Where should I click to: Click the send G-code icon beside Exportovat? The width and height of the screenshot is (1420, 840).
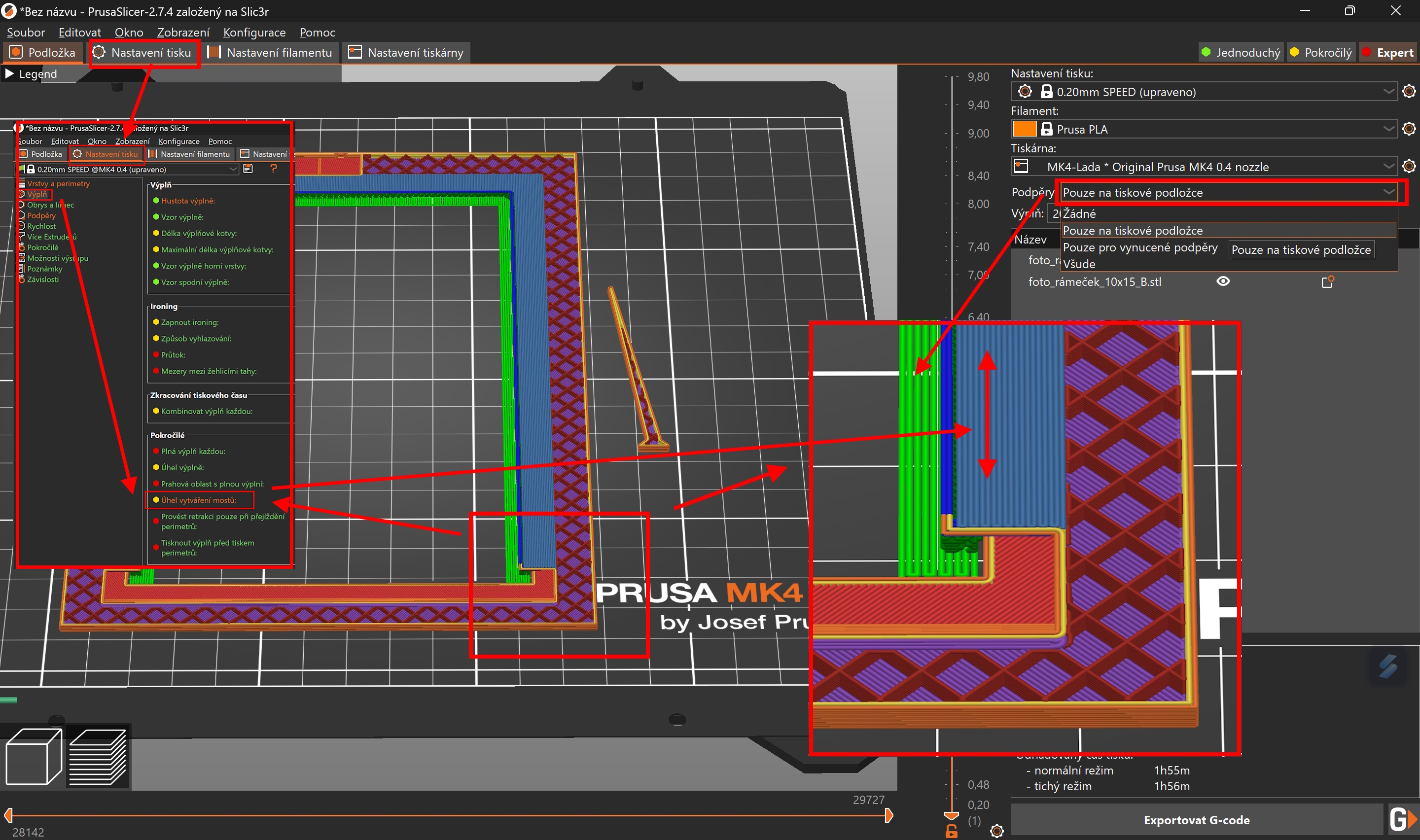(x=1402, y=820)
